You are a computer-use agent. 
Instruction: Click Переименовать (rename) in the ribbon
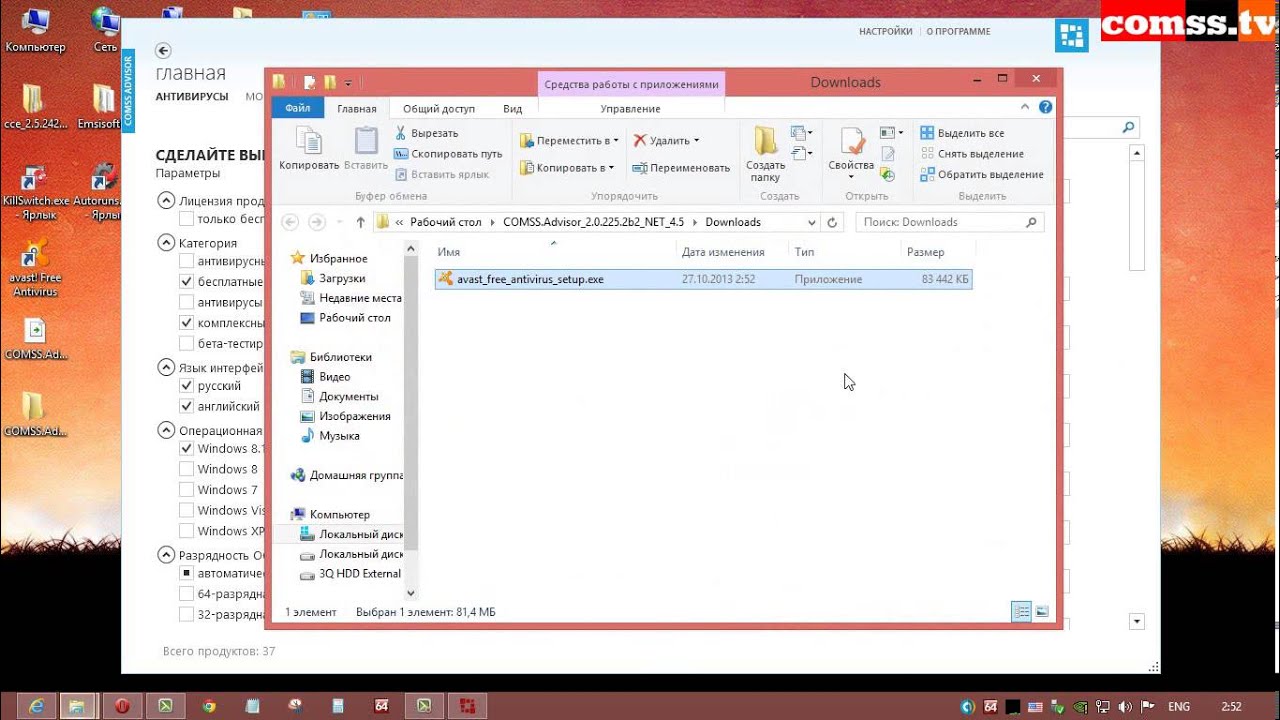(x=681, y=168)
